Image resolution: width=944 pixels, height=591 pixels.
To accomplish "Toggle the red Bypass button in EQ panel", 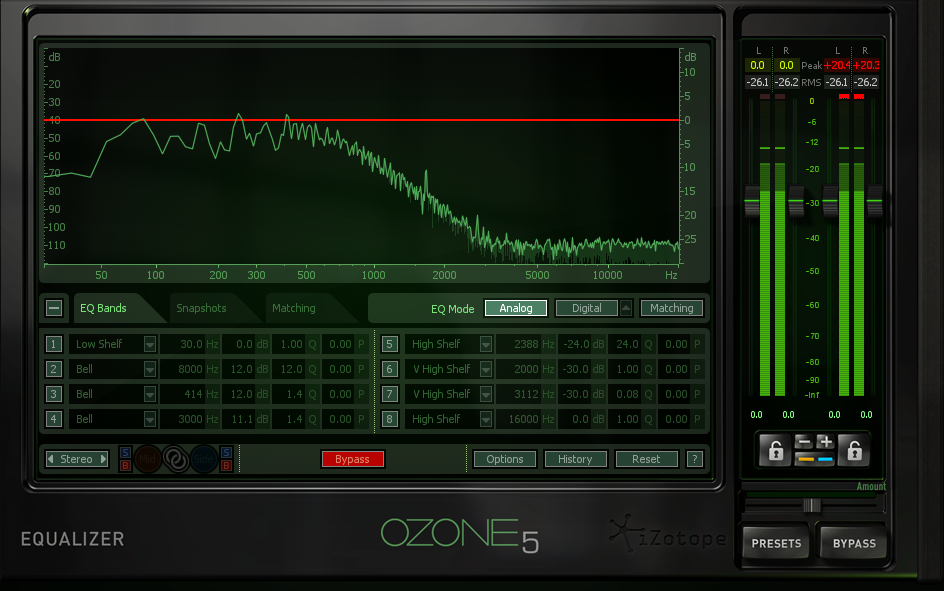I will click(352, 459).
